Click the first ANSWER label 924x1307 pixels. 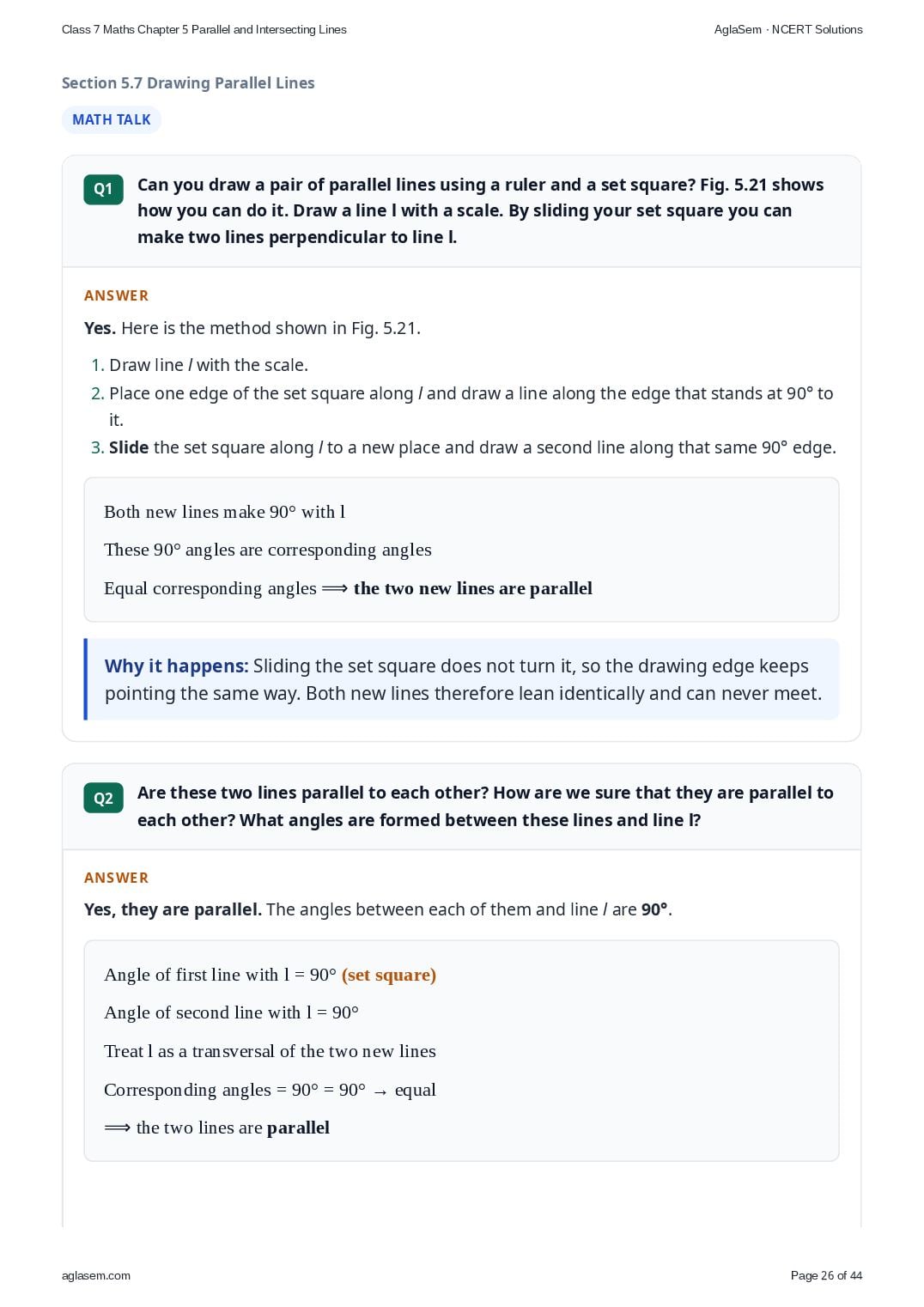click(116, 295)
